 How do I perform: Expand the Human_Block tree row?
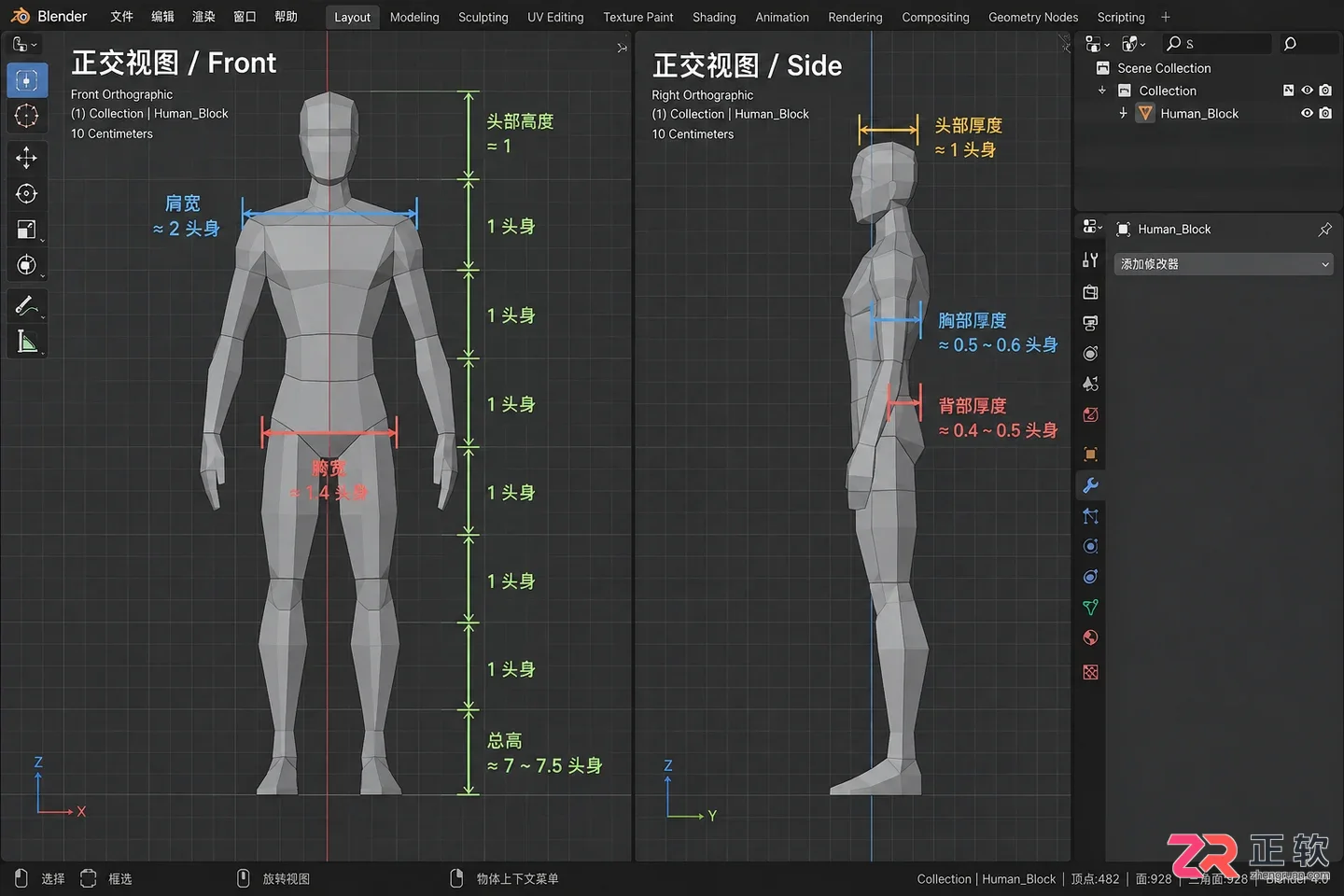(x=1123, y=113)
